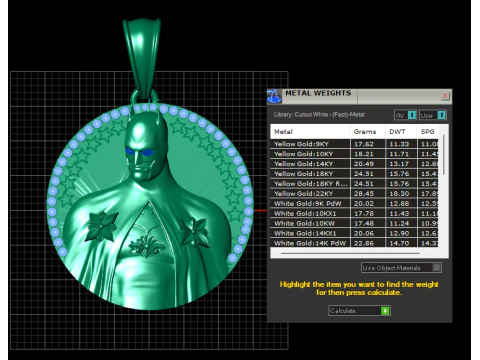Select the Yellow Gold:18KY row
The height and width of the screenshot is (360, 480).
point(354,174)
